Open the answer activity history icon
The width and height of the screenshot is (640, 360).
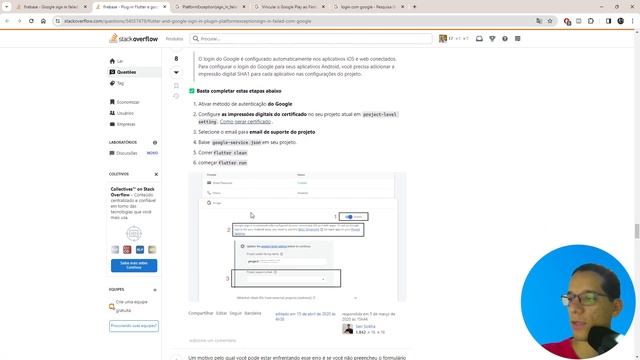(x=176, y=96)
